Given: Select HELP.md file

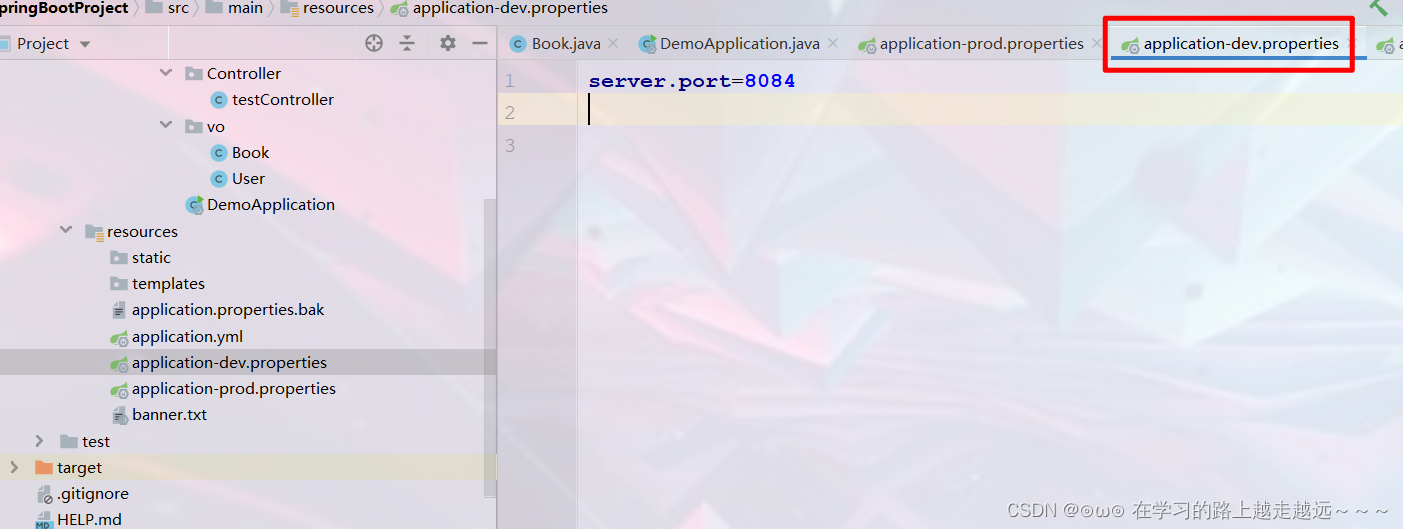Looking at the screenshot, I should coord(89,519).
